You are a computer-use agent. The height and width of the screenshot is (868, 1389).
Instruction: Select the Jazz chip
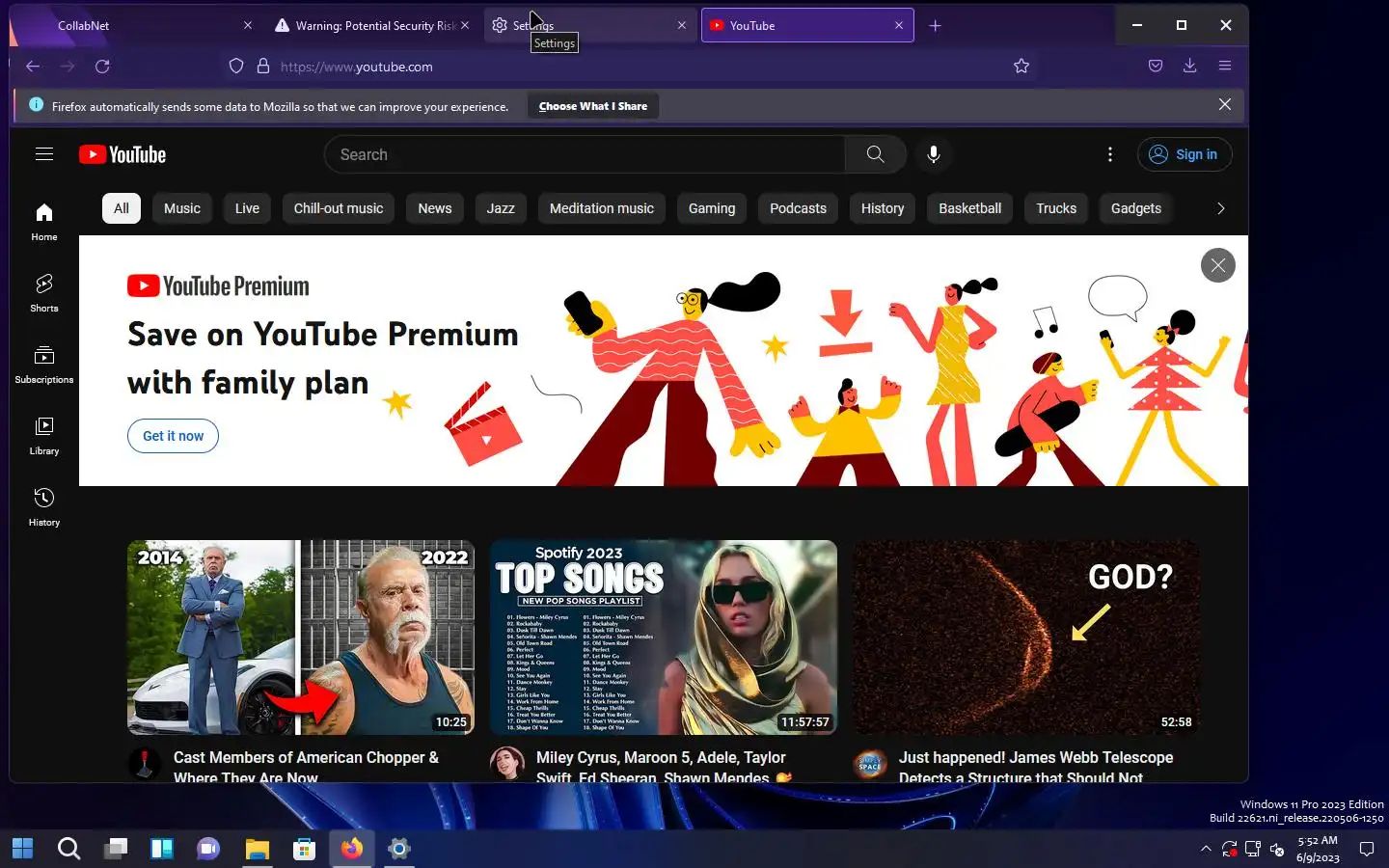click(501, 208)
